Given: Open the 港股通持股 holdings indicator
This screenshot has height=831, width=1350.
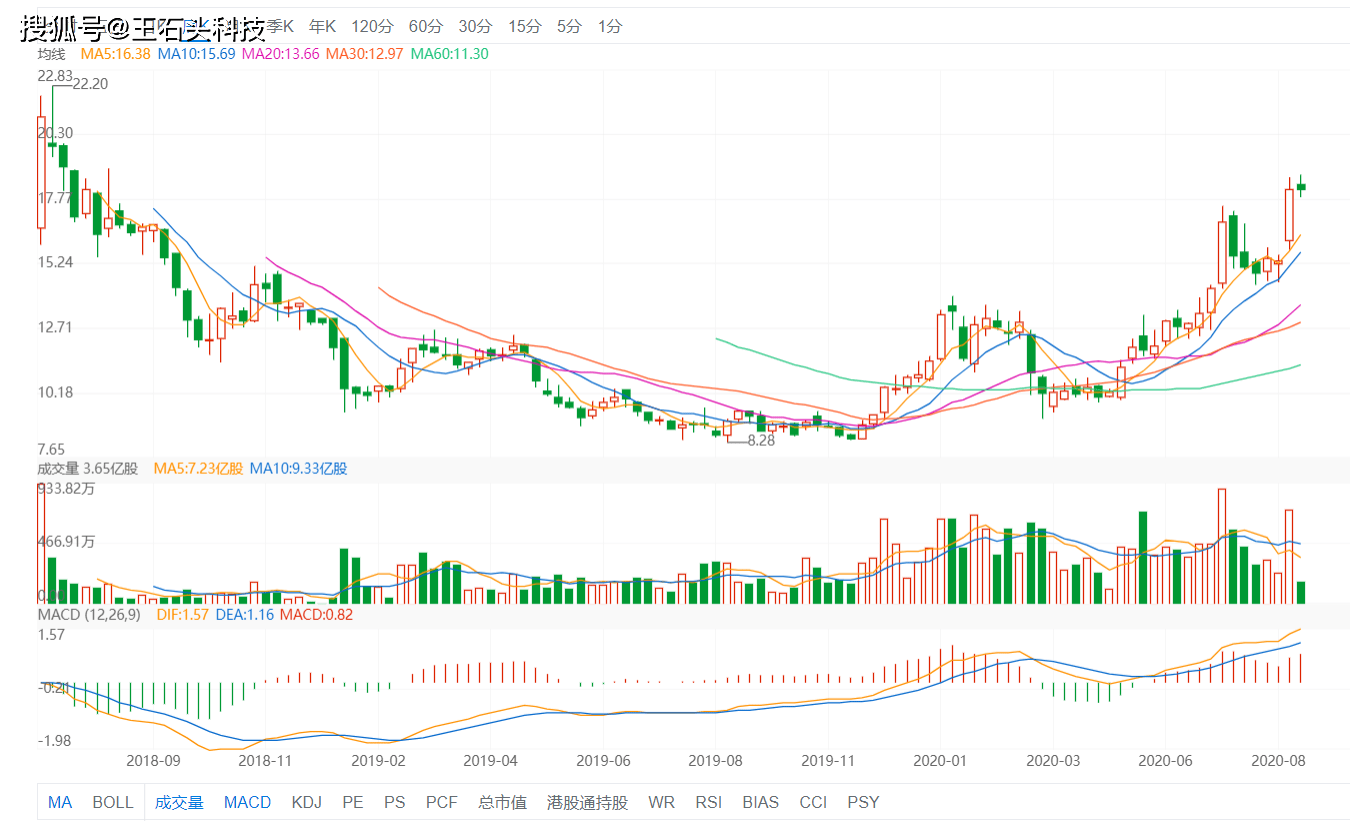Looking at the screenshot, I should [x=587, y=802].
